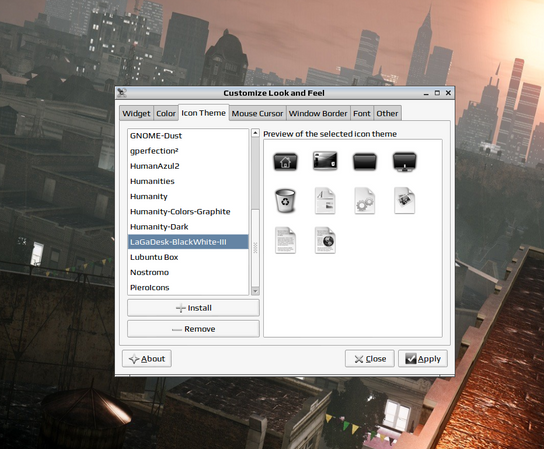Viewport: 544px width, 449px height.
Task: Click the home folder preview icon
Action: 285,162
